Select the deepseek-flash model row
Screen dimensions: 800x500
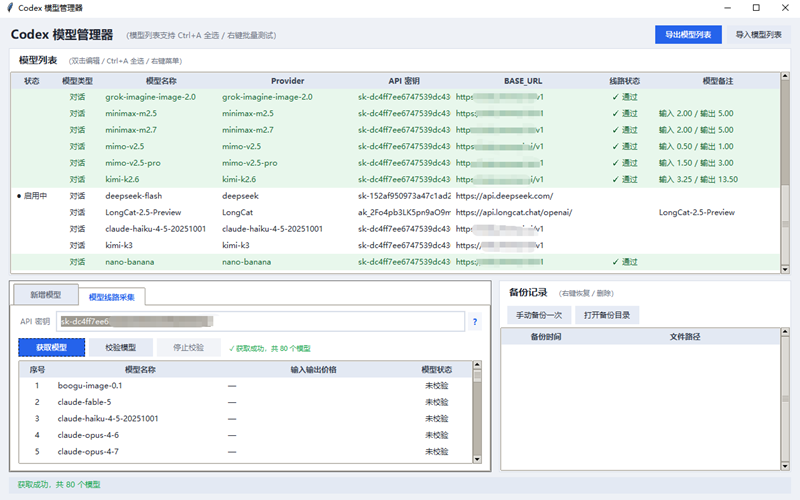pyautogui.click(x=395, y=196)
